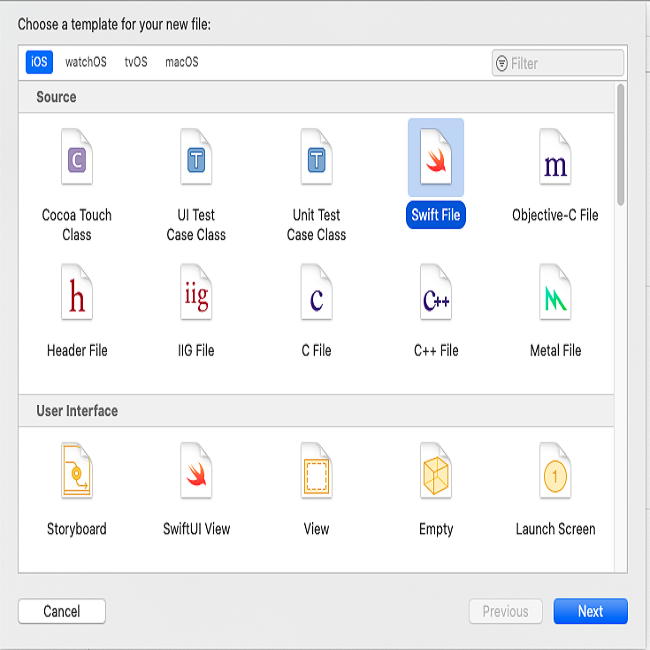650x650 pixels.
Task: Click the filter icon in search field
Action: pos(502,63)
